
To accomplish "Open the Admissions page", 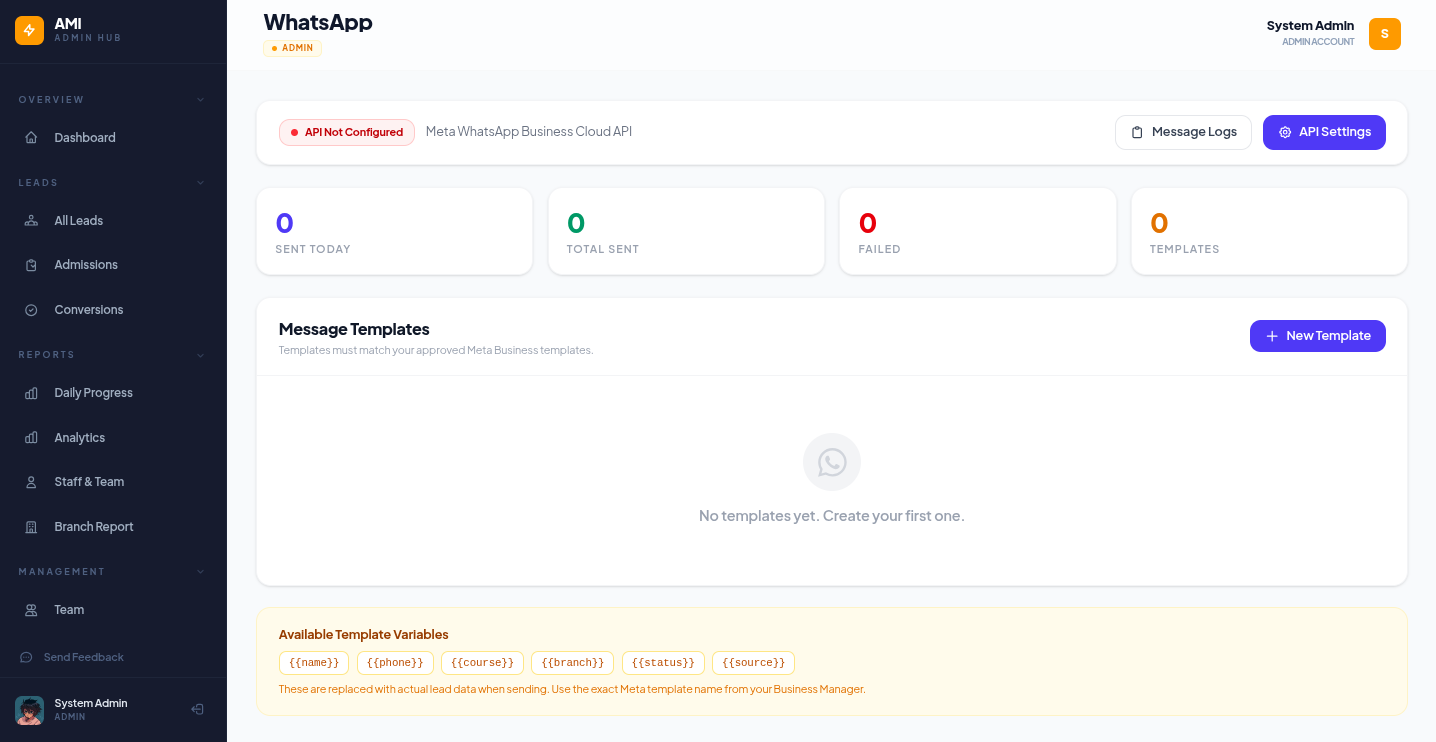I will click(x=113, y=265).
